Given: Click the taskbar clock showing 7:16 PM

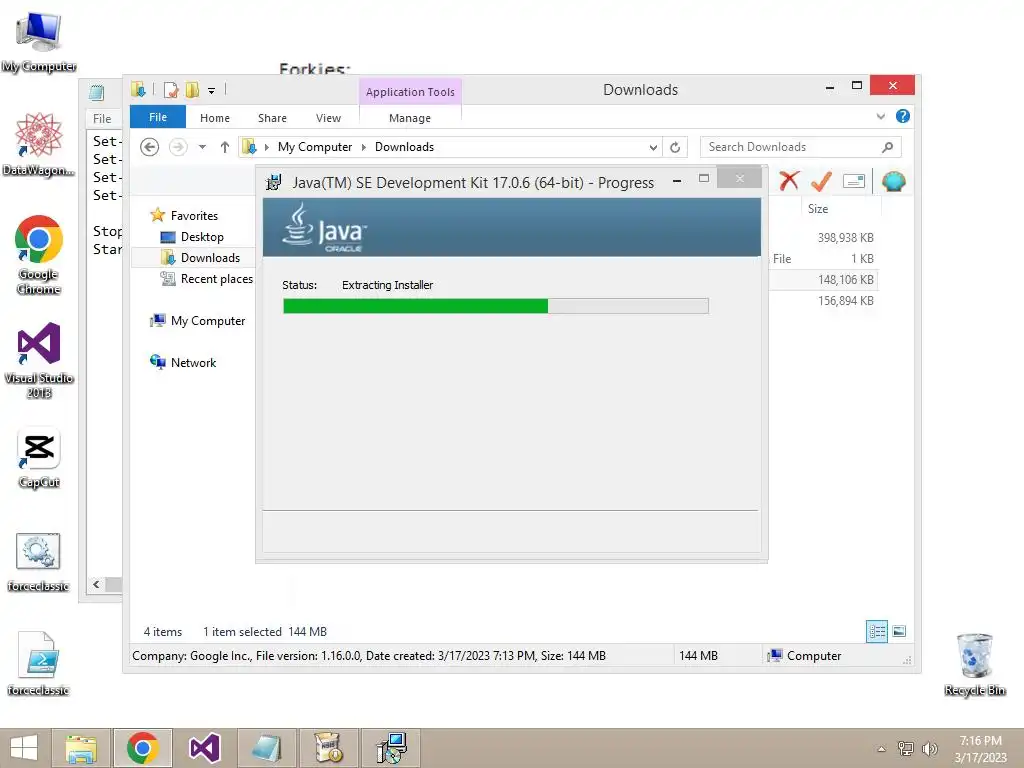Looking at the screenshot, I should coord(980,749).
